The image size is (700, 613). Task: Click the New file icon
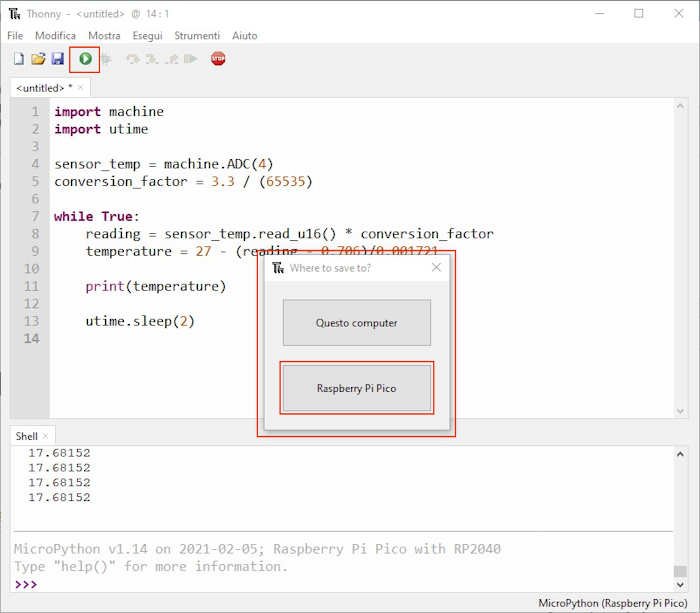(18, 59)
